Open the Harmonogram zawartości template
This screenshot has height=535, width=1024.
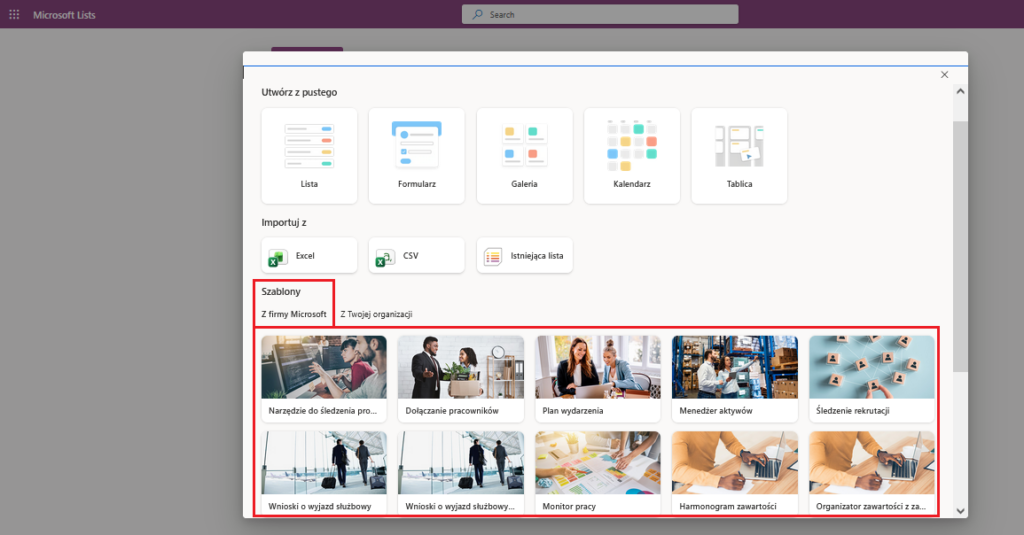pos(734,474)
